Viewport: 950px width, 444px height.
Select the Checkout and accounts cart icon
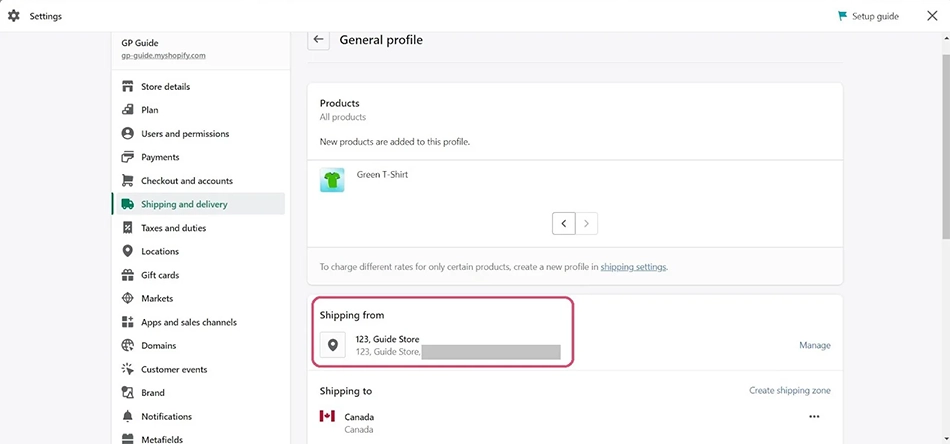pos(127,181)
